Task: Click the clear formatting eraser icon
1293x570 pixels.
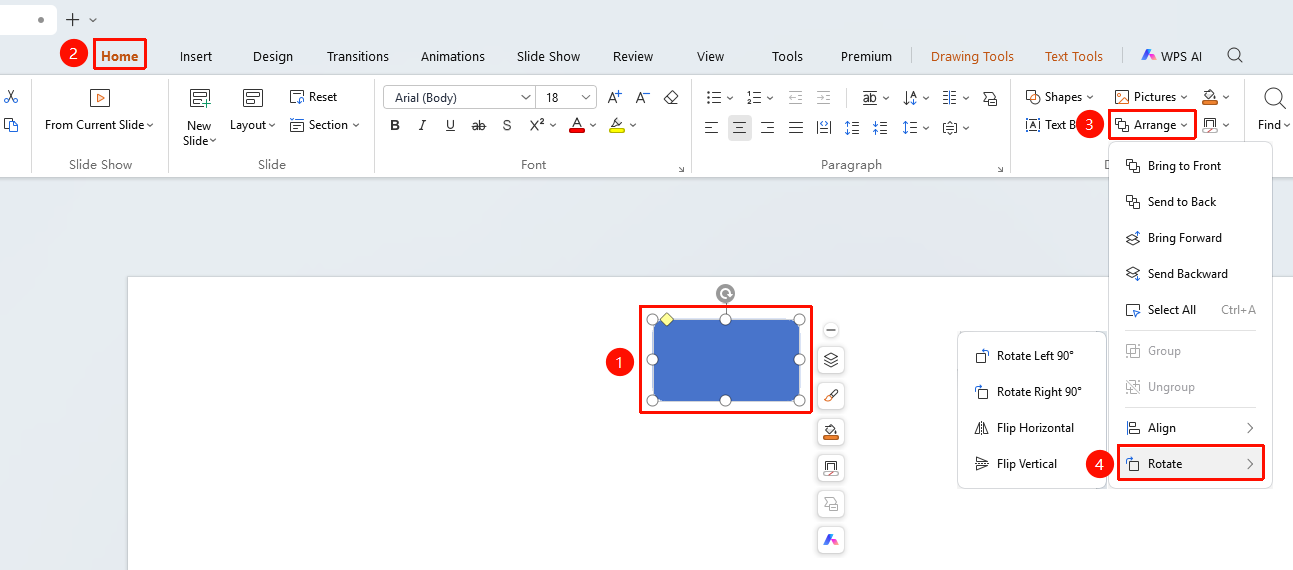Action: tap(671, 97)
